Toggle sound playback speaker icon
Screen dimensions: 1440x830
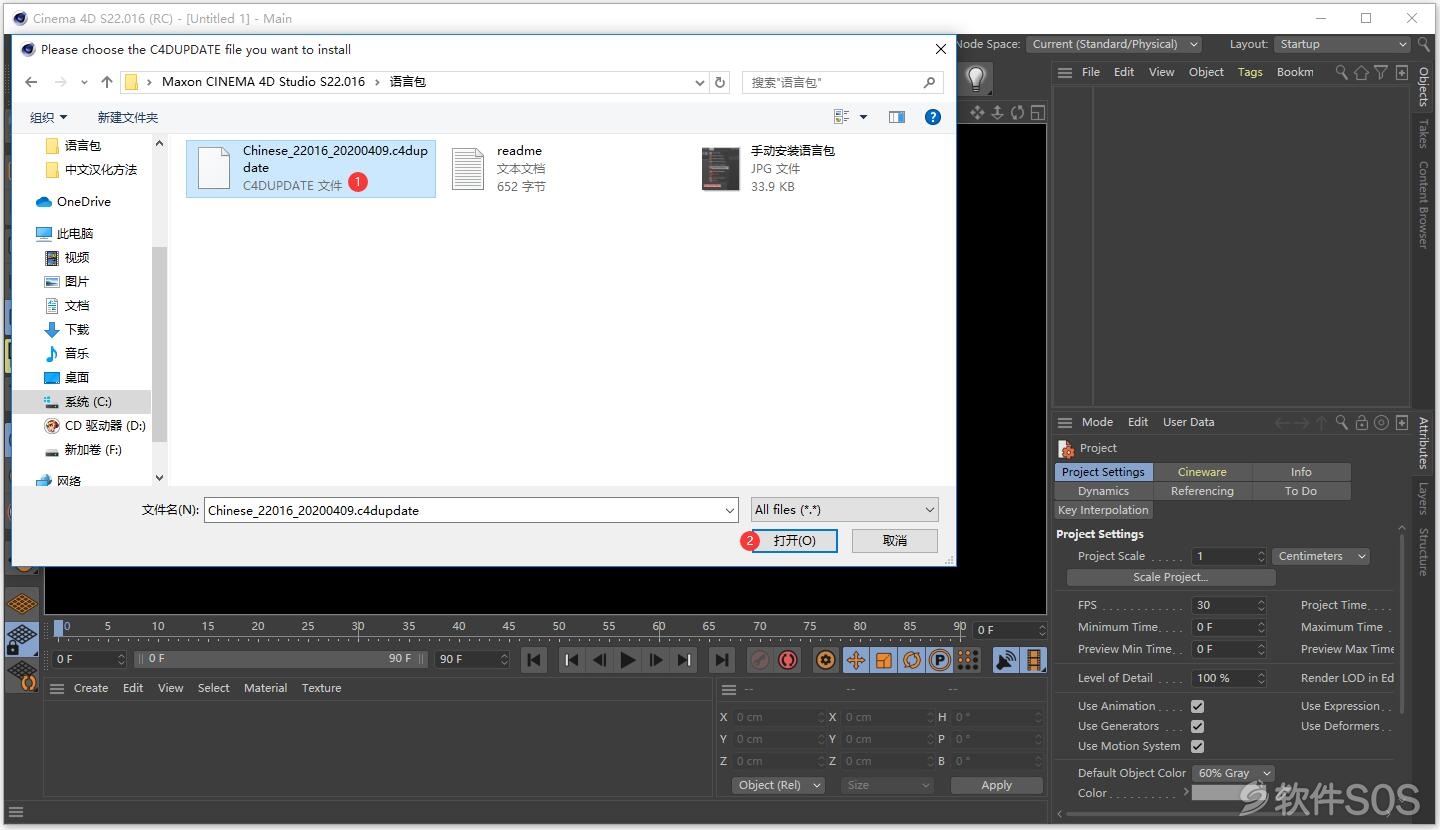[x=1005, y=660]
